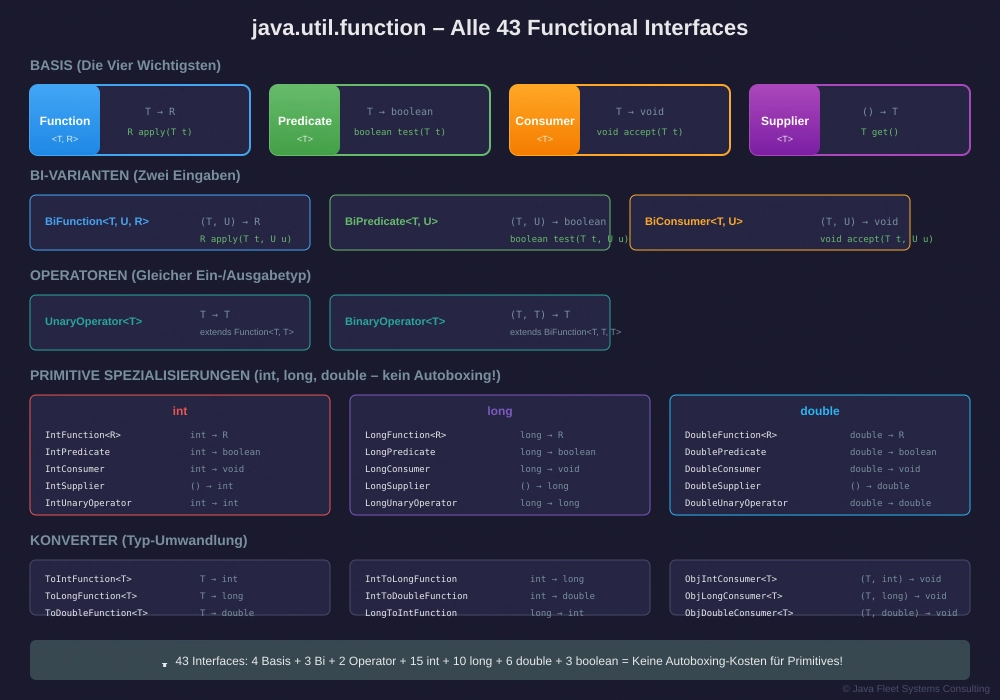Select the purple long column header
The width and height of the screenshot is (1000, 700).
[x=500, y=411]
